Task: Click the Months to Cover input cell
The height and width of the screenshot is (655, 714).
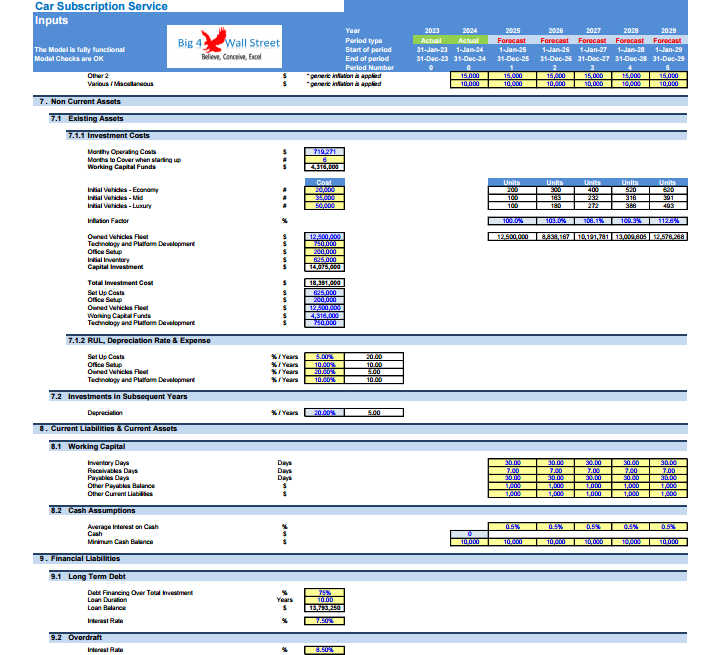Action: point(324,160)
